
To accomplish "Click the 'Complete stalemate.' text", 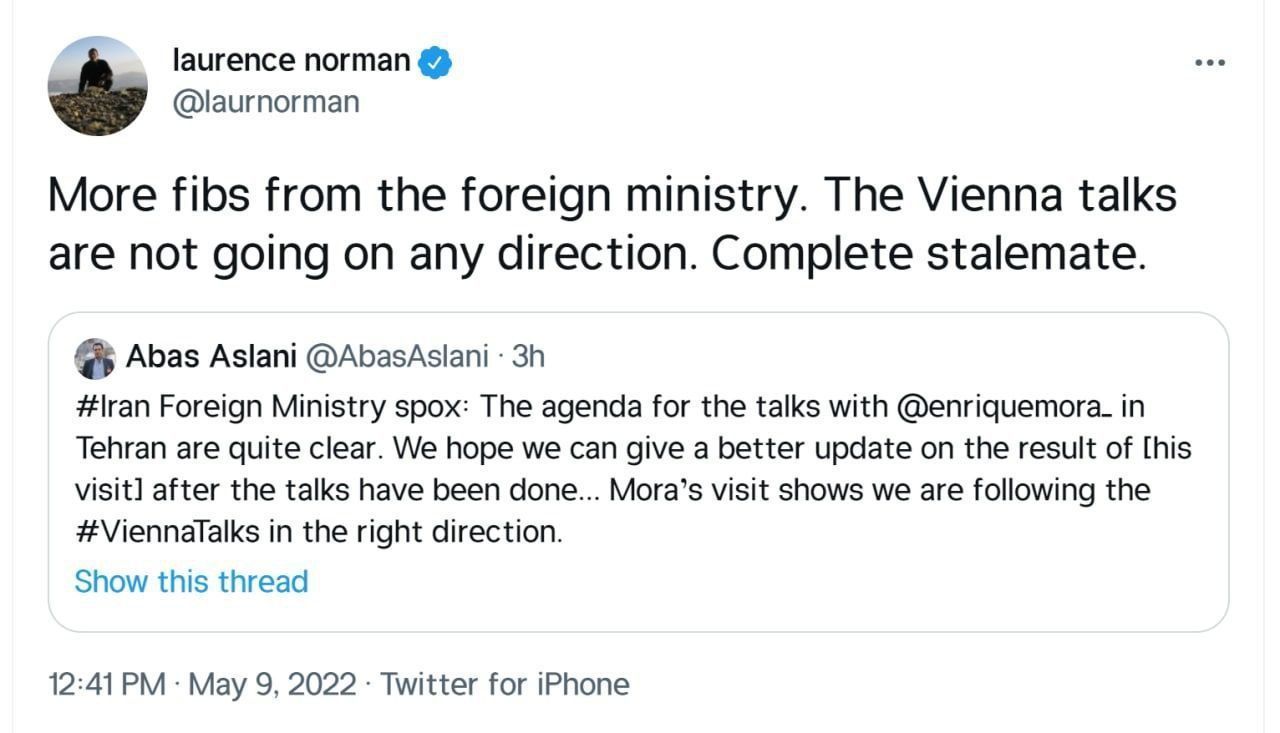I will (927, 255).
